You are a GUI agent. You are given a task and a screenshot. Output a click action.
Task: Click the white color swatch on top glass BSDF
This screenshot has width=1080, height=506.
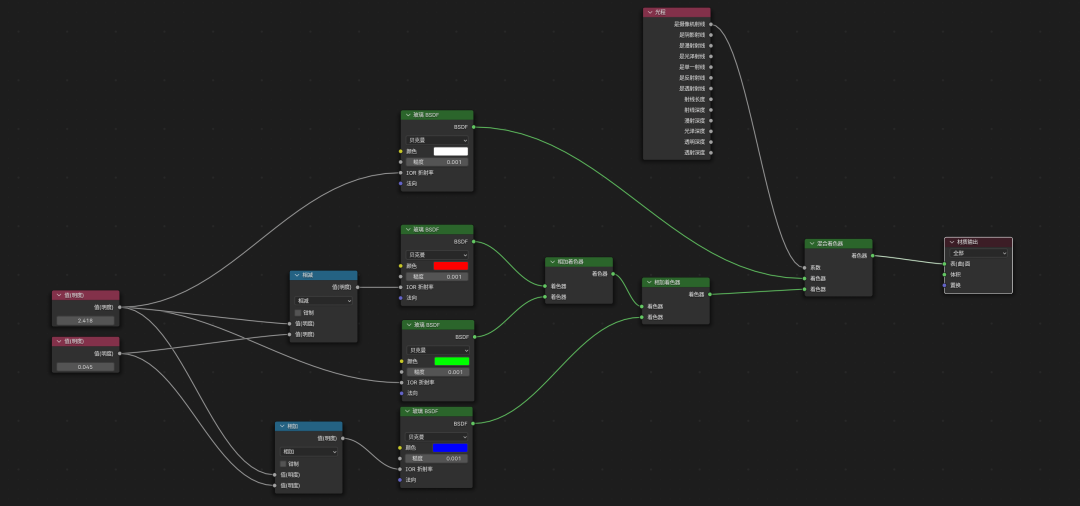[x=450, y=151]
